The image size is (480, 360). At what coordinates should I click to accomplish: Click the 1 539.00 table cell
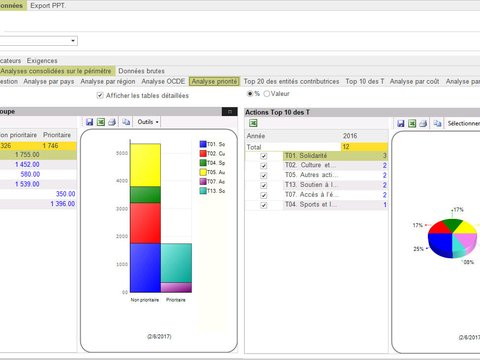click(x=27, y=184)
